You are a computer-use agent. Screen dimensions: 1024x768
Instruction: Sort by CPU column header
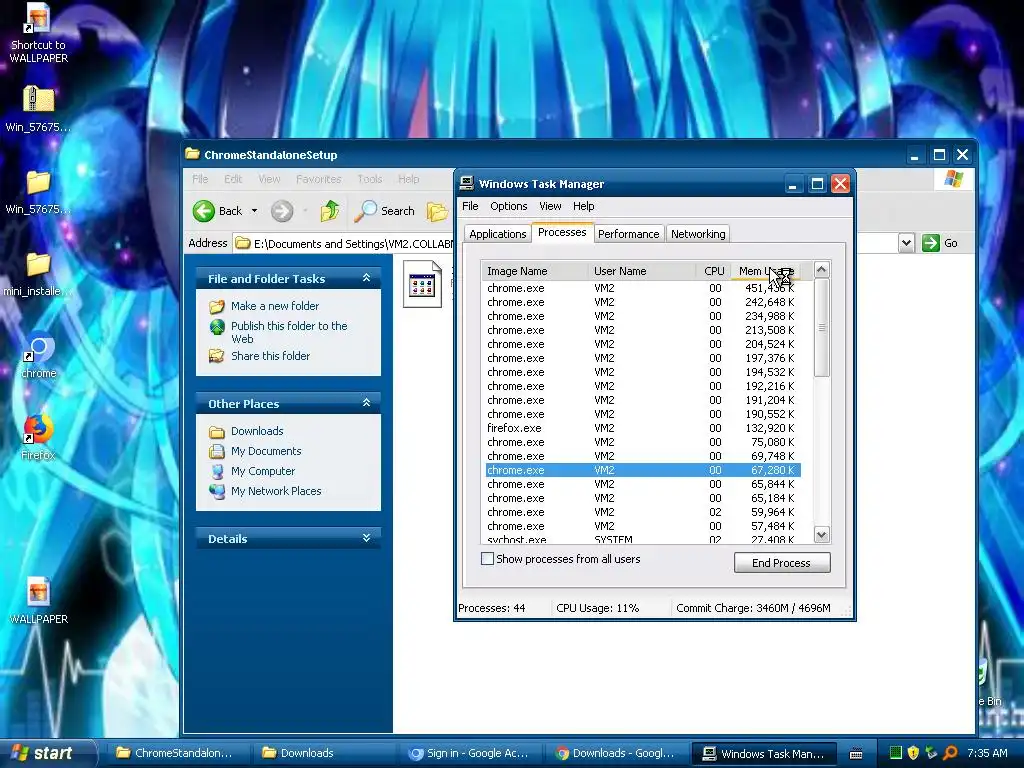pos(713,270)
